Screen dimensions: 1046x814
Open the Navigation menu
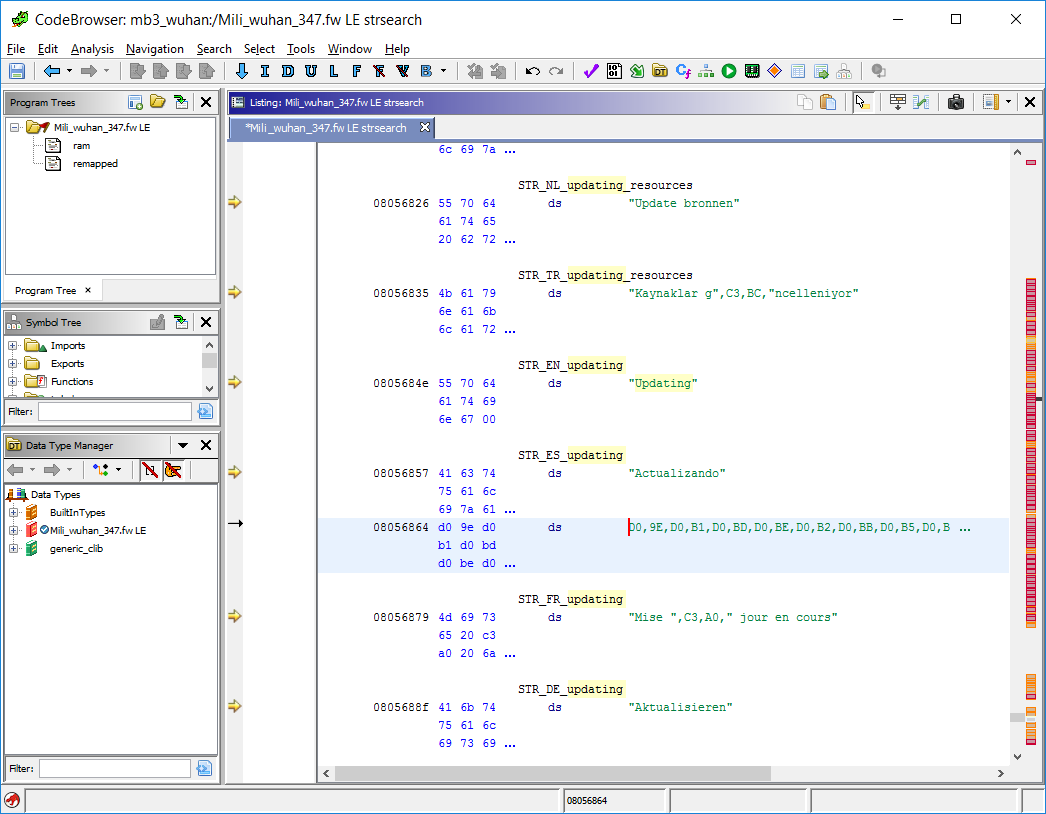[x=155, y=49]
